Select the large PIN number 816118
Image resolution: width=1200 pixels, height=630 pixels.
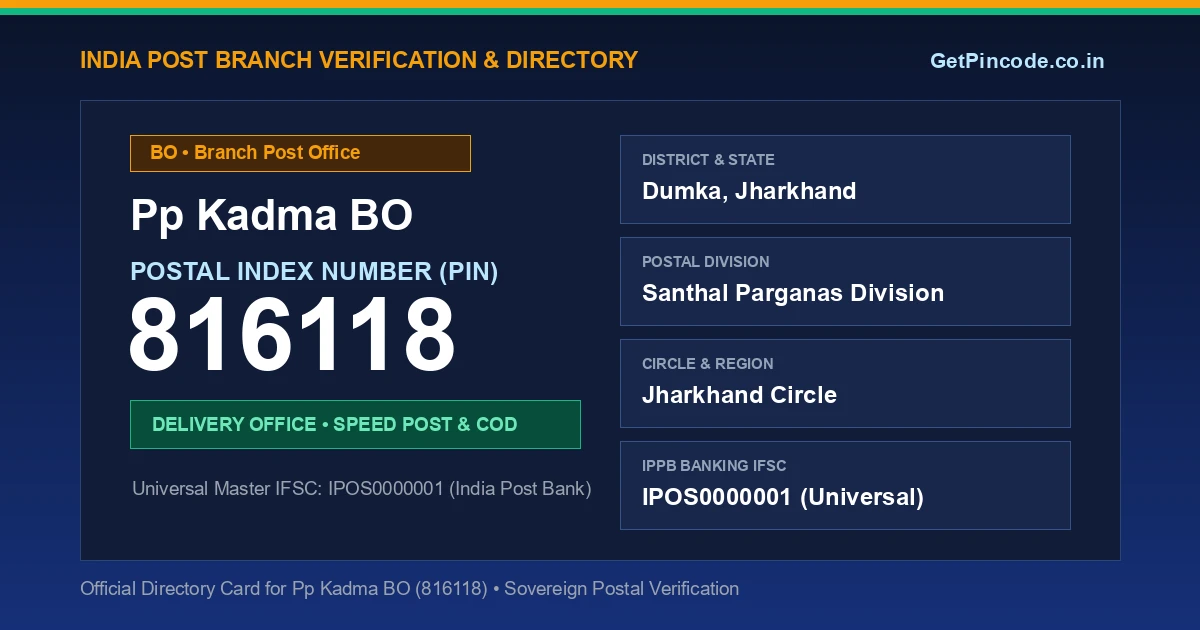[x=292, y=336]
